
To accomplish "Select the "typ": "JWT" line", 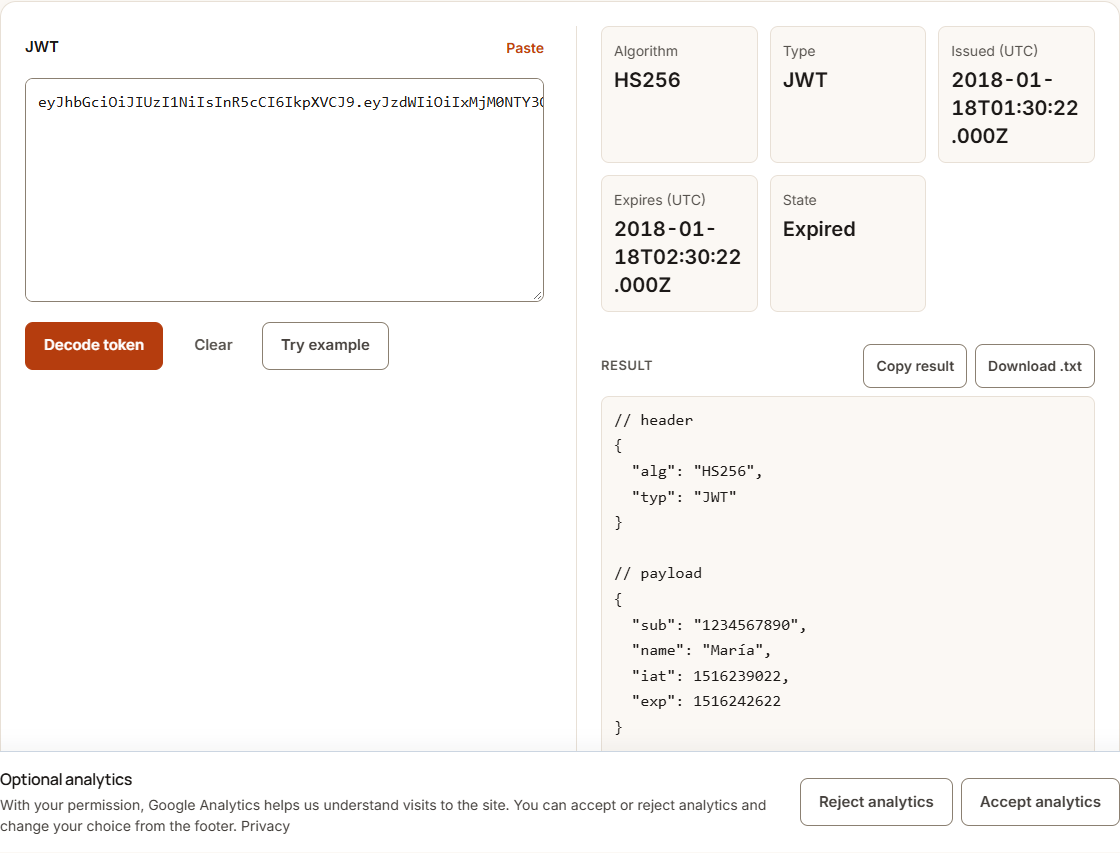I will click(x=684, y=497).
